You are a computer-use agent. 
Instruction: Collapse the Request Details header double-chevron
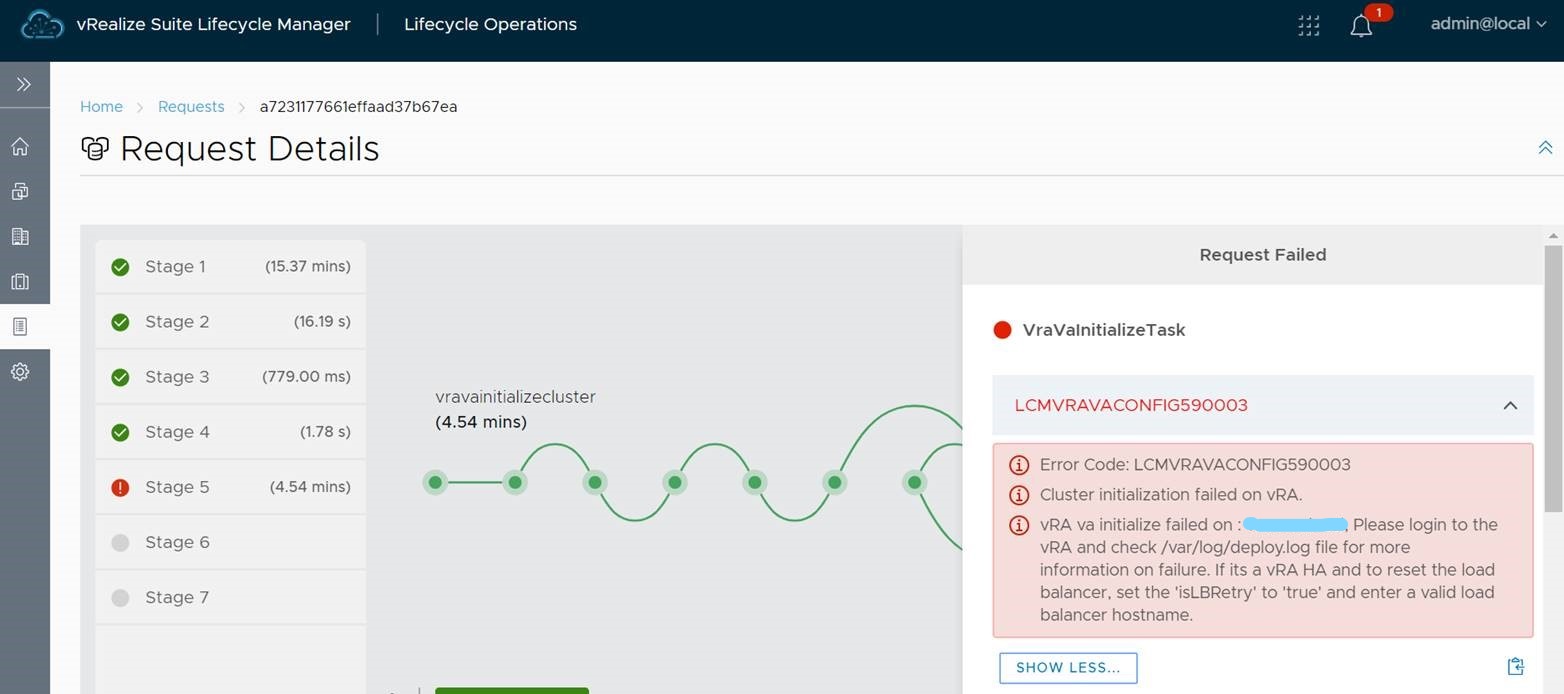pos(1545,148)
